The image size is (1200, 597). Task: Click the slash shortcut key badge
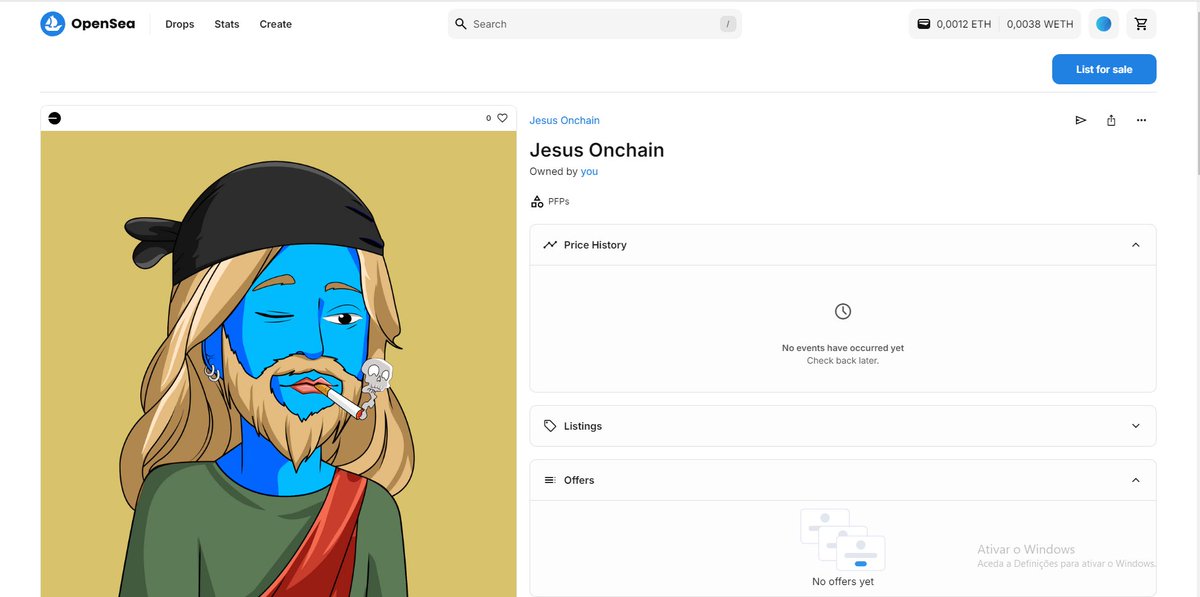(728, 24)
